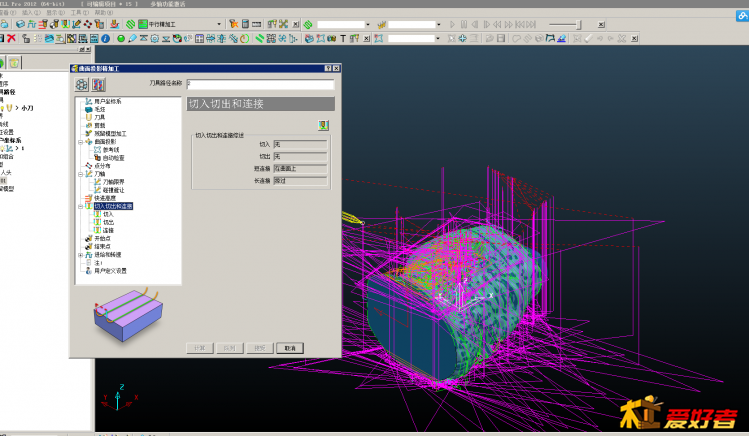This screenshot has height=436, width=749.
Task: Click the blue information icon
Action: coord(105,38)
